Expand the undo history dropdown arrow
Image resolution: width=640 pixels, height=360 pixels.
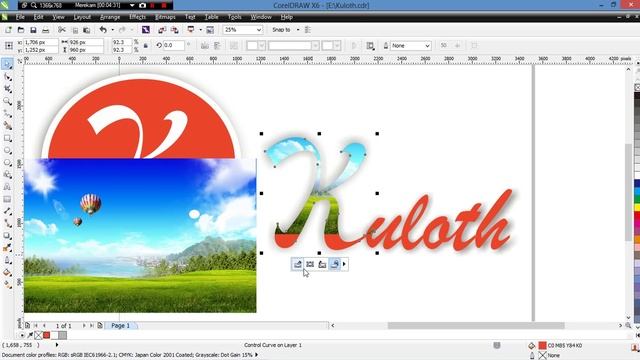pos(113,30)
